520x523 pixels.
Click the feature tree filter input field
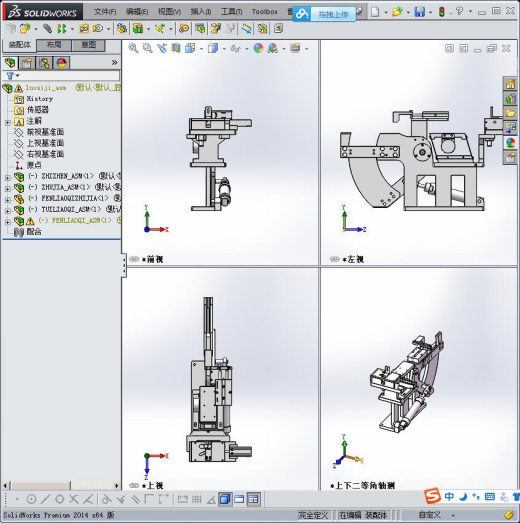pyautogui.click(x=70, y=76)
